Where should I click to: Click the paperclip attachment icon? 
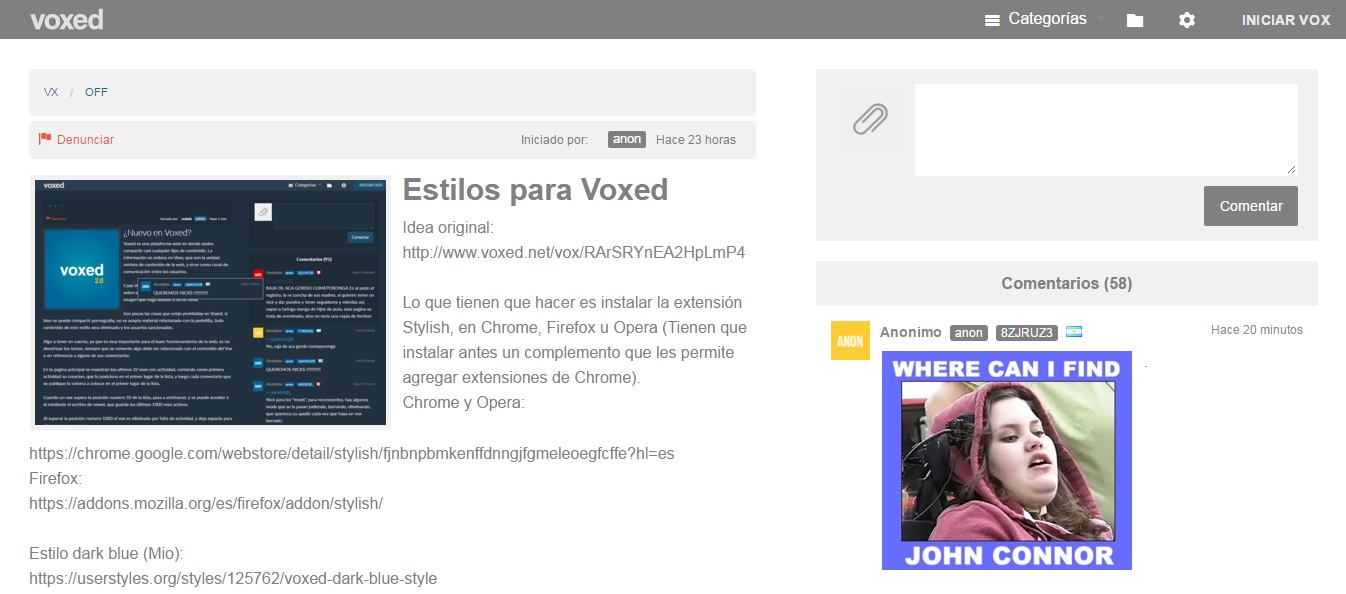click(869, 118)
